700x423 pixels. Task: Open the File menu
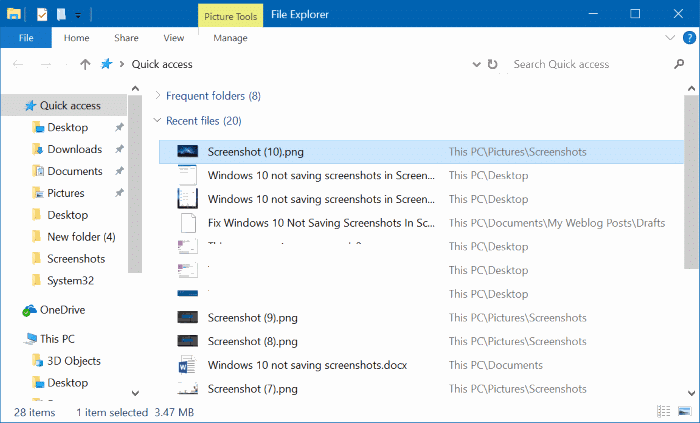(26, 38)
